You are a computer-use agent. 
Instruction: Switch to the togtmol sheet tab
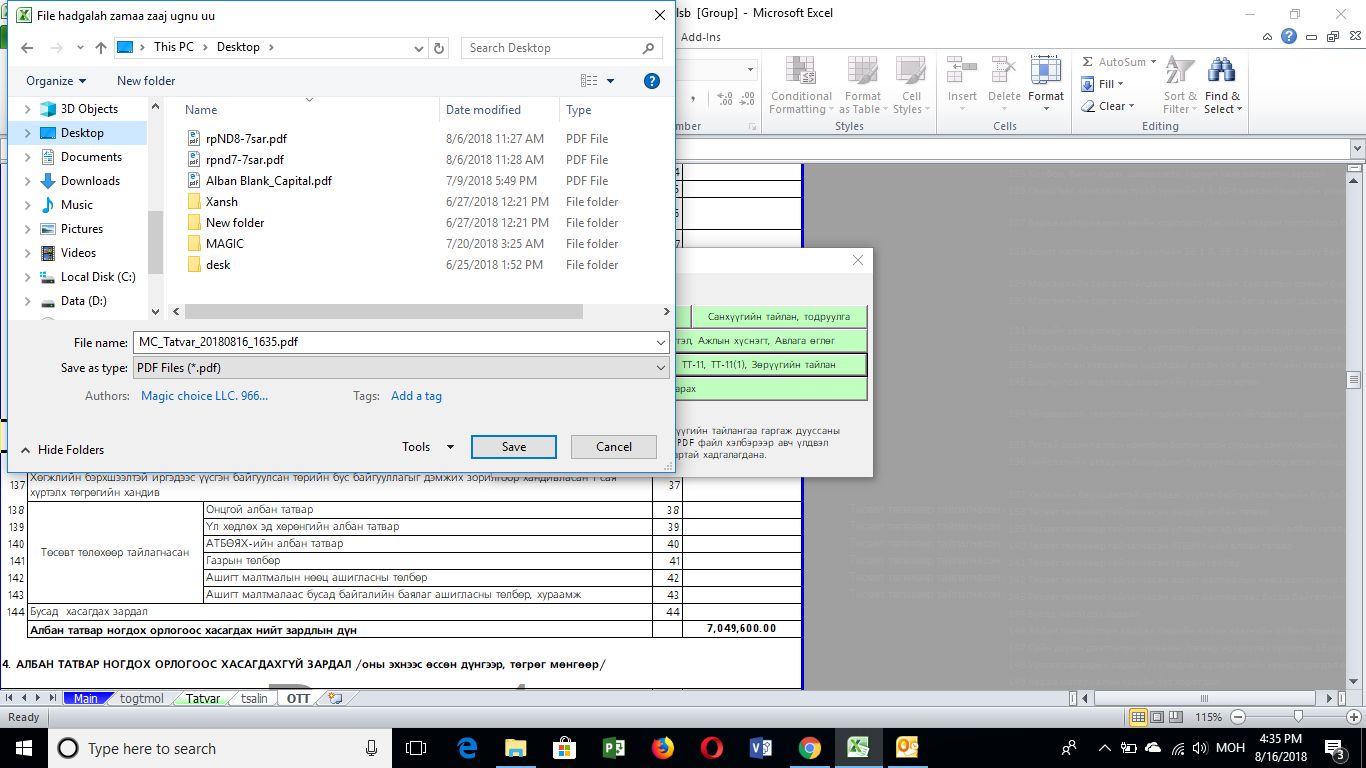pos(141,698)
